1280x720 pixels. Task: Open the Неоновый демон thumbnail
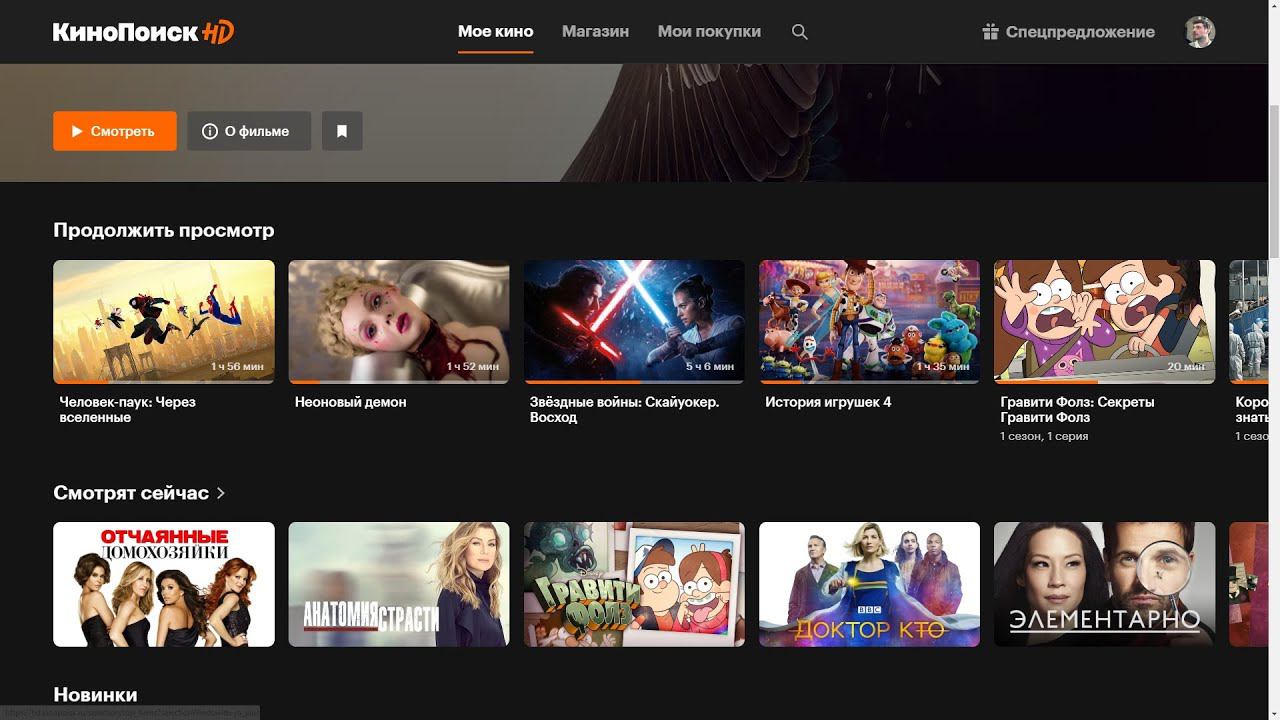click(399, 322)
